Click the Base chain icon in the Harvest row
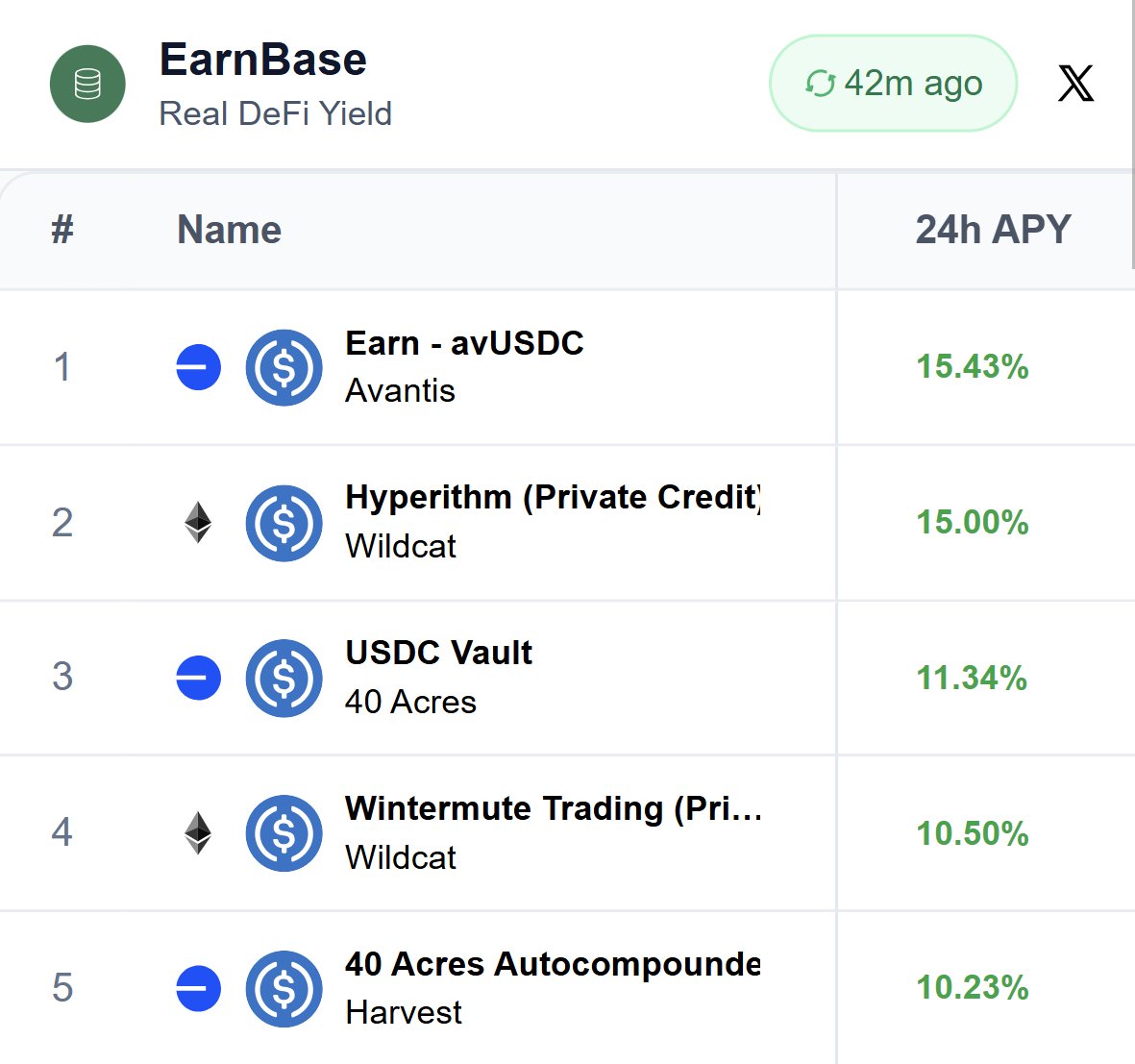Viewport: 1135px width, 1064px height. pos(198,988)
